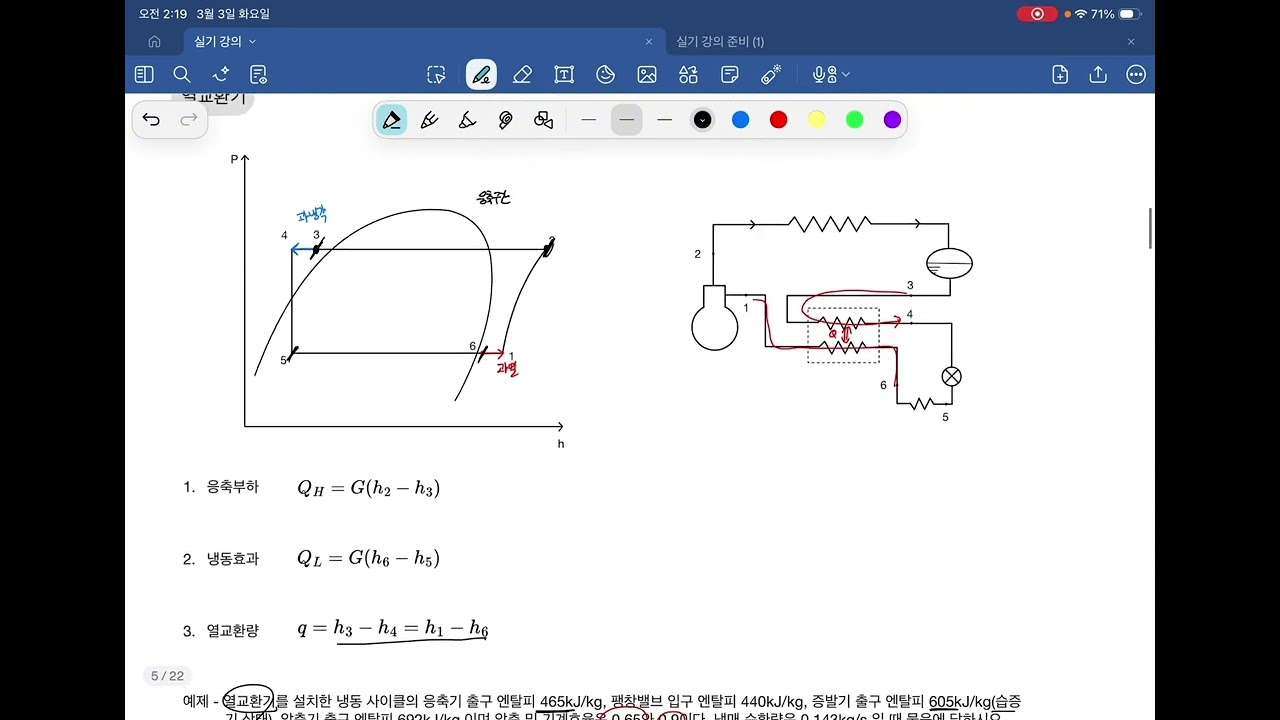Select the Text box tool

pos(564,75)
